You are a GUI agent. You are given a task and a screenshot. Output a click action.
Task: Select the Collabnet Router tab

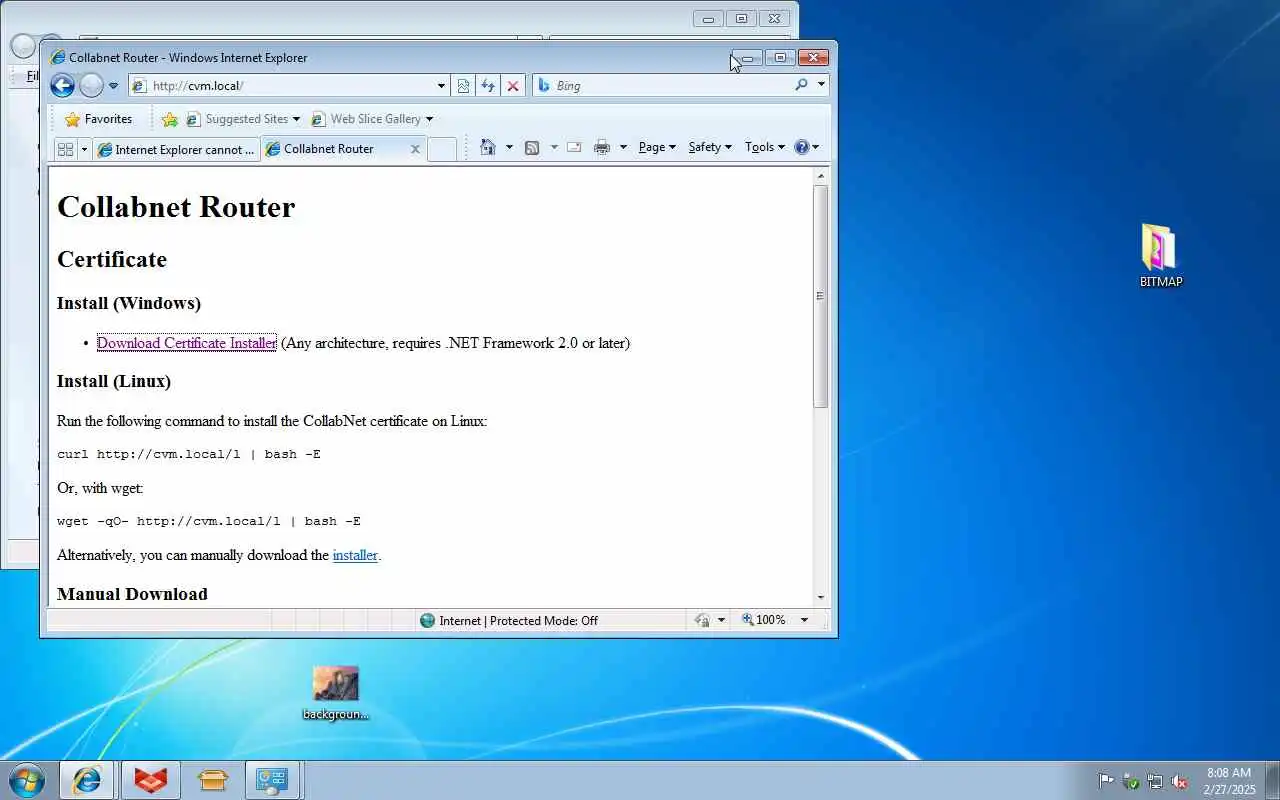pyautogui.click(x=328, y=149)
